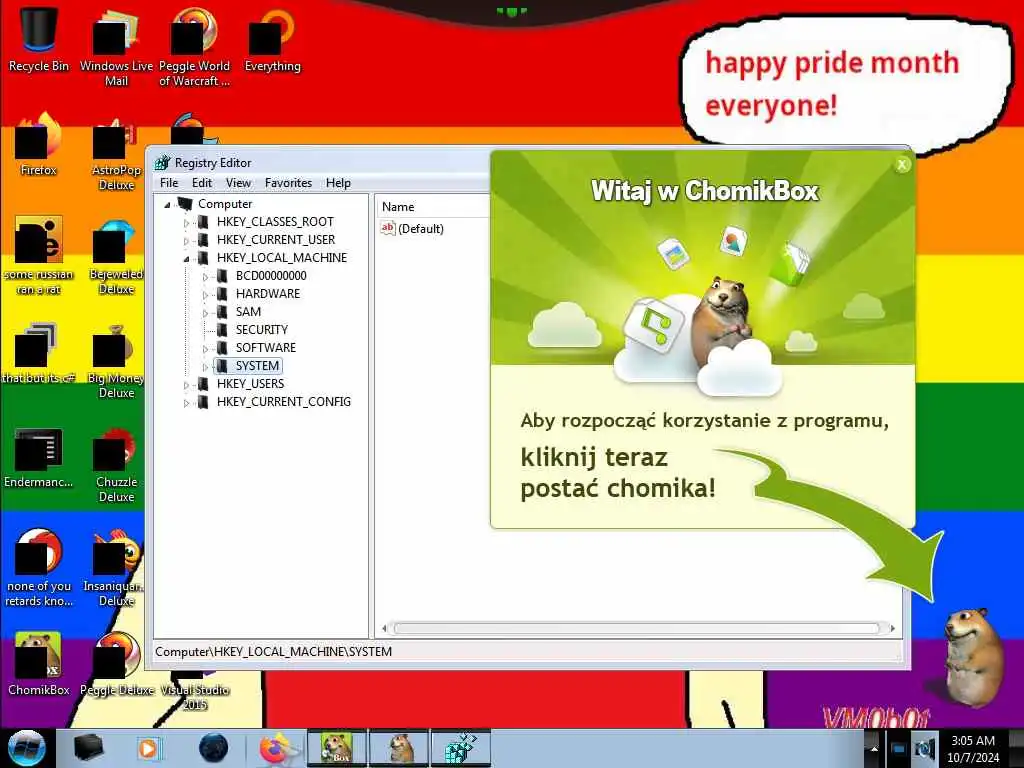Open the Recycle Bin desktop icon

click(x=38, y=39)
